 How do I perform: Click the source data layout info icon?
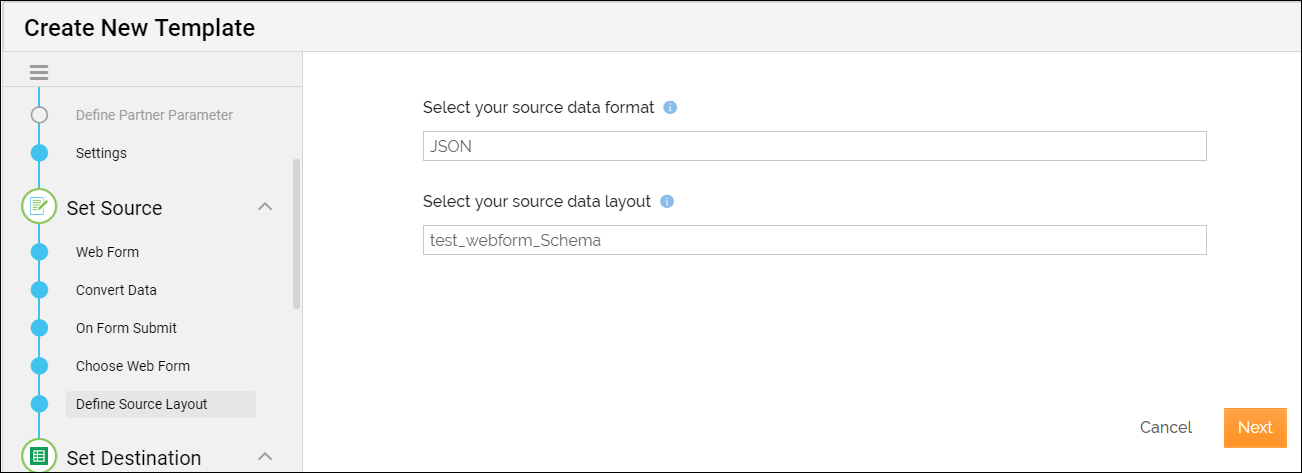coord(667,201)
